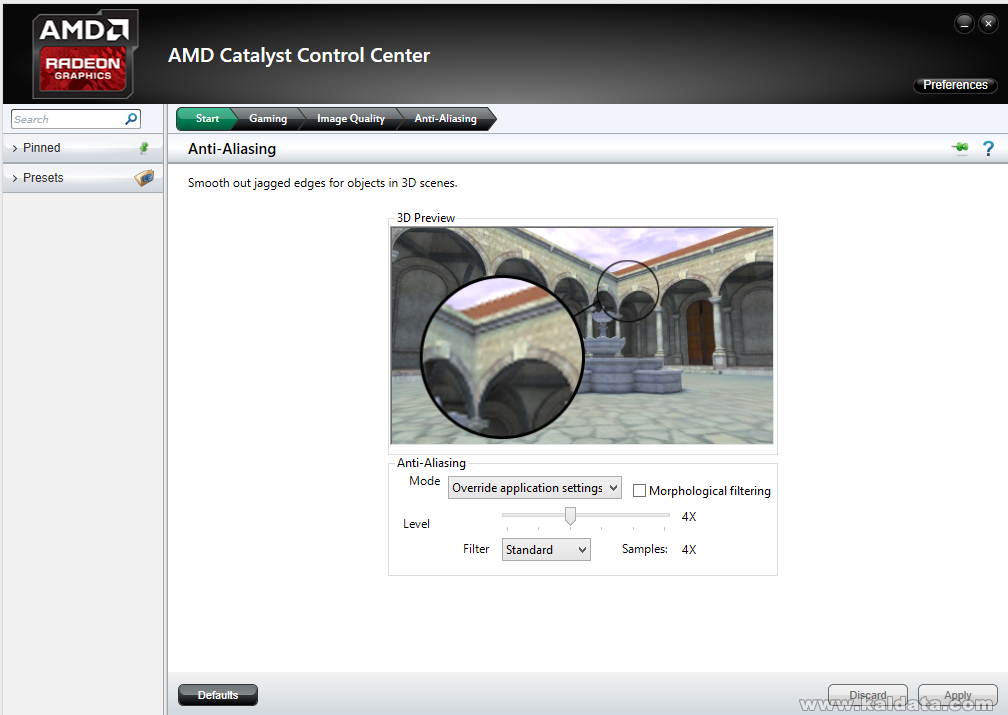
Task: Open the Mode dropdown
Action: [534, 488]
